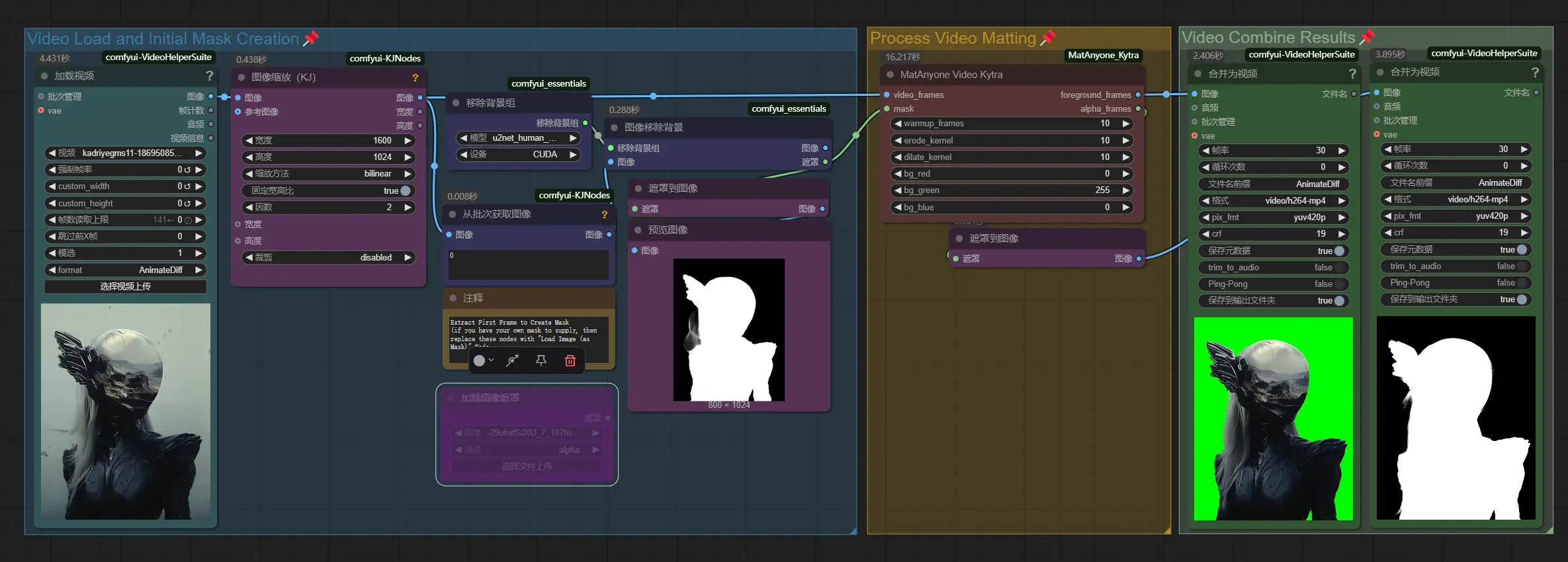
Task: Increase the bg_green value with its right arrow
Action: (x=1125, y=190)
